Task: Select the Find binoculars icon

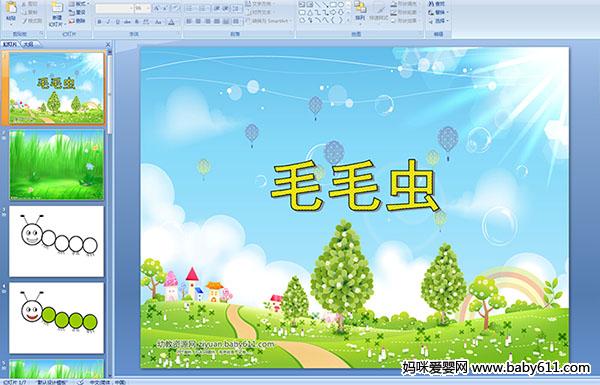Action: pyautogui.click(x=437, y=4)
